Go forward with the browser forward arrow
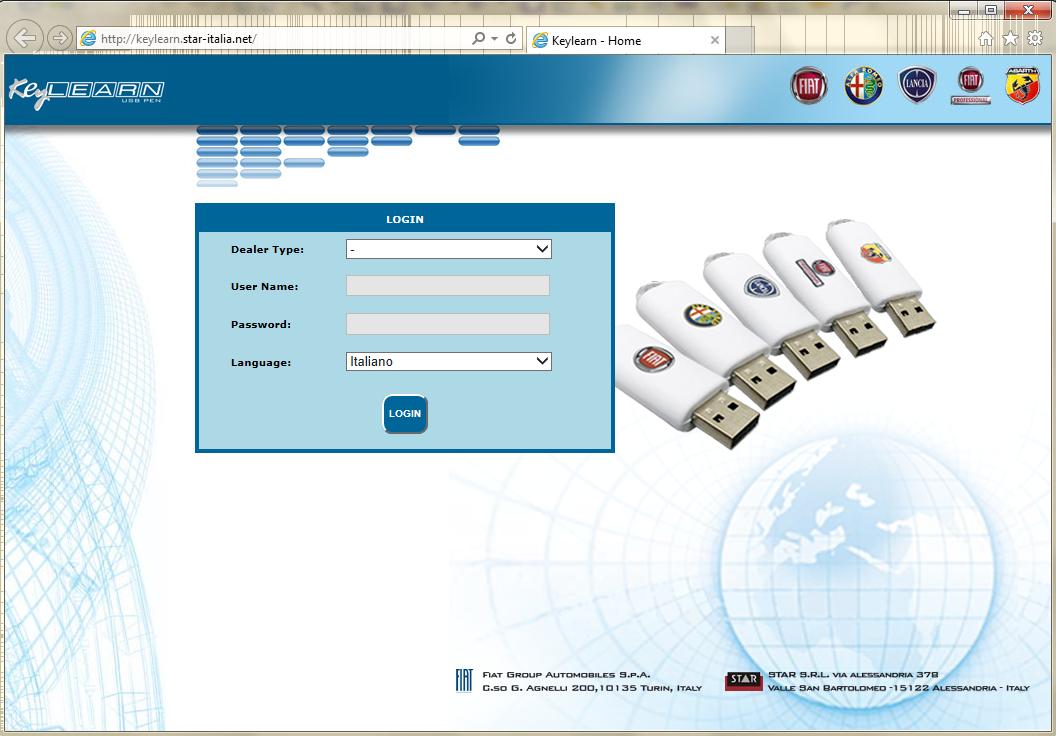 [60, 38]
